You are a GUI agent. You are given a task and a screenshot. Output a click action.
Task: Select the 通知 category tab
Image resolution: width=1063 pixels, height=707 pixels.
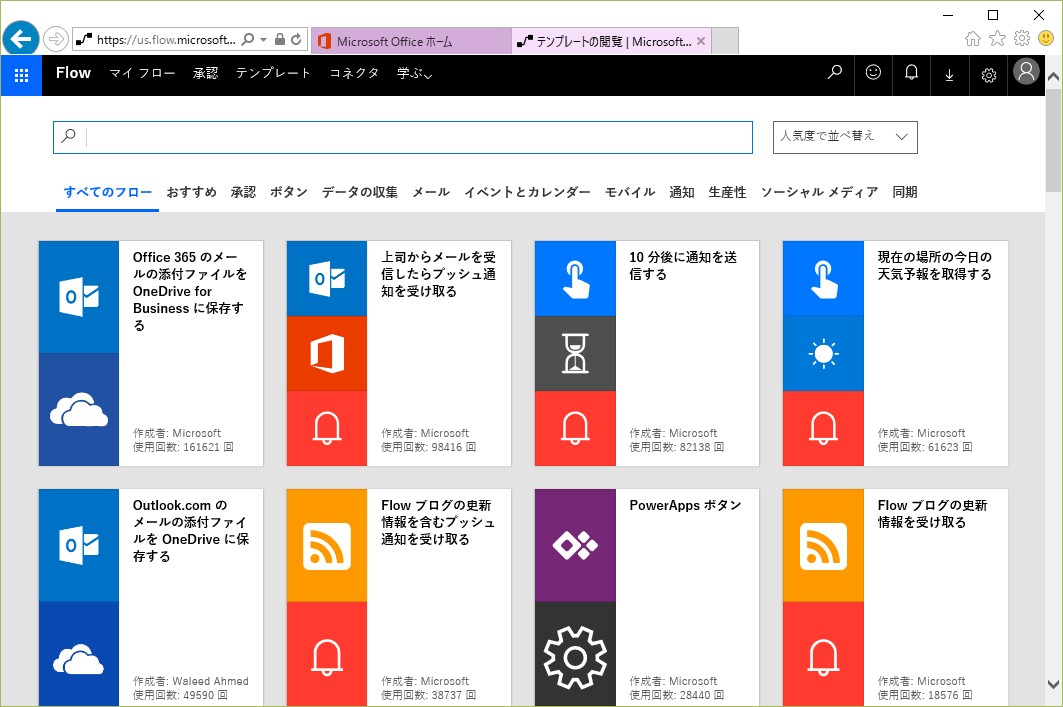pyautogui.click(x=682, y=193)
